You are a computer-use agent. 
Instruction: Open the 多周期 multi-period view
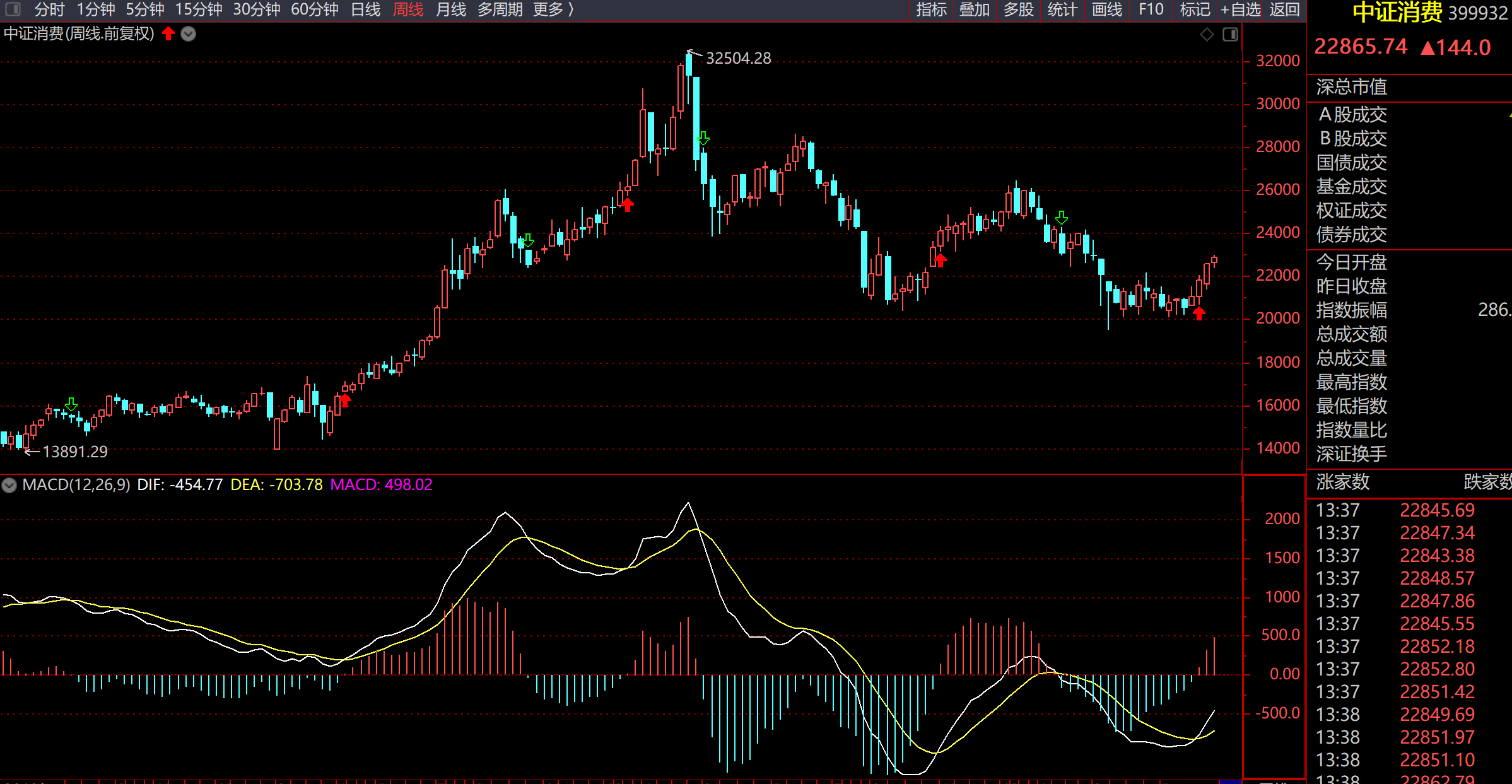500,9
